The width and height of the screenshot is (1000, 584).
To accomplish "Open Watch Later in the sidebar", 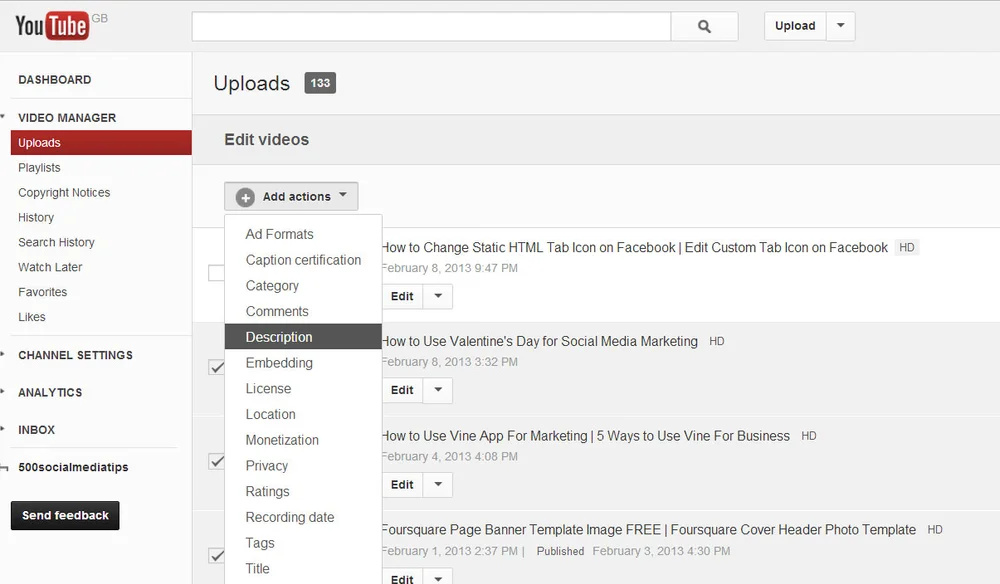I will click(x=50, y=267).
